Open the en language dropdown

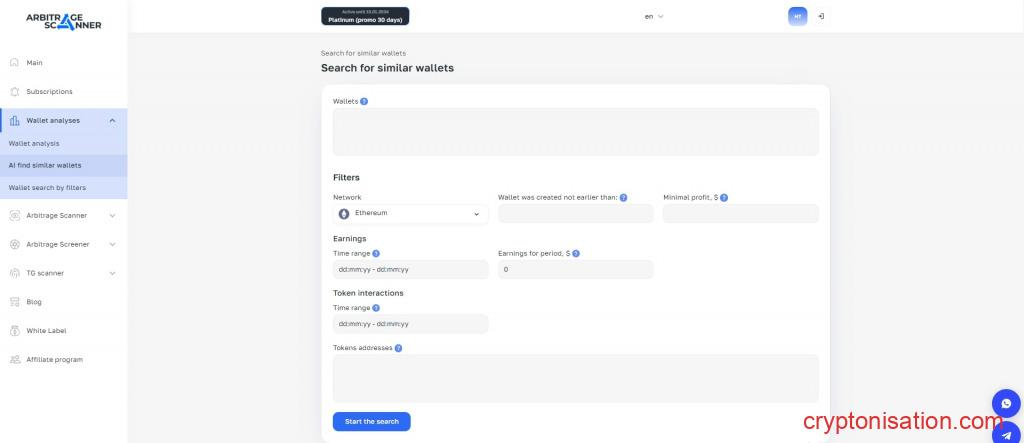654,16
